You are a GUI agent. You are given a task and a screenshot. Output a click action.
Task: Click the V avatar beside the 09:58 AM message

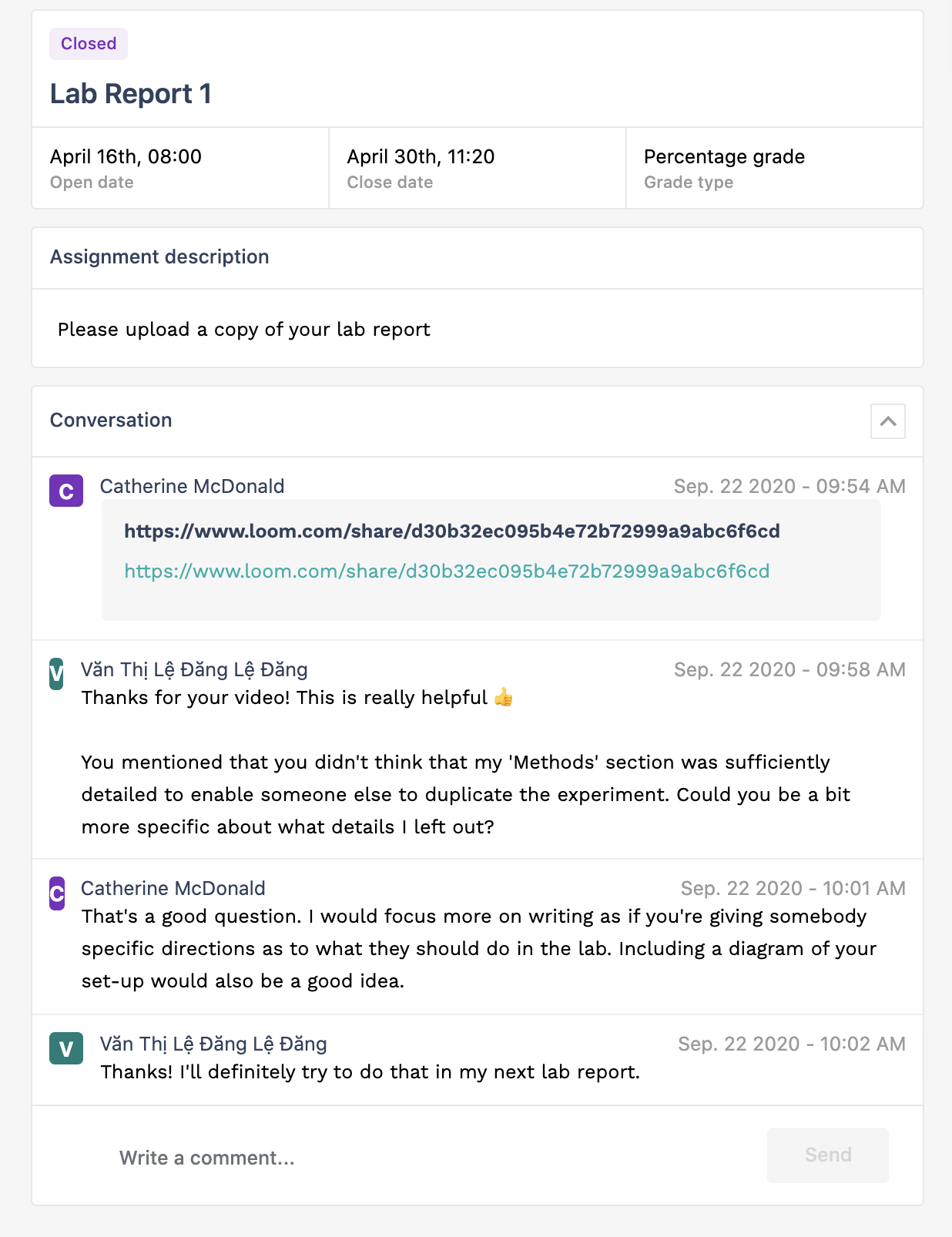(x=56, y=674)
